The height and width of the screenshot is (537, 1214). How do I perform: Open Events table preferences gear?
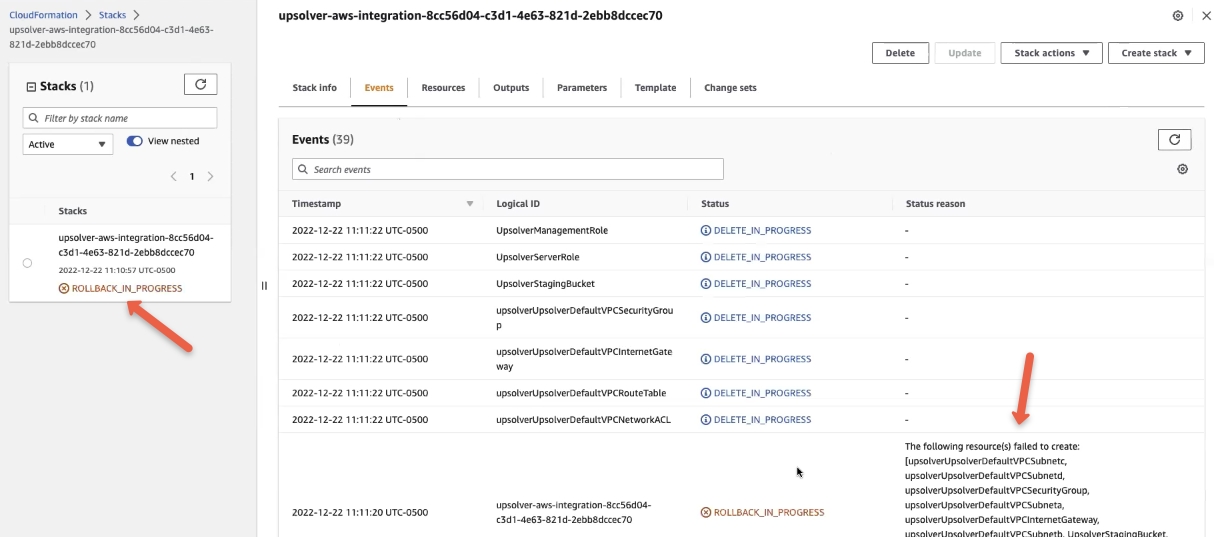click(1182, 170)
